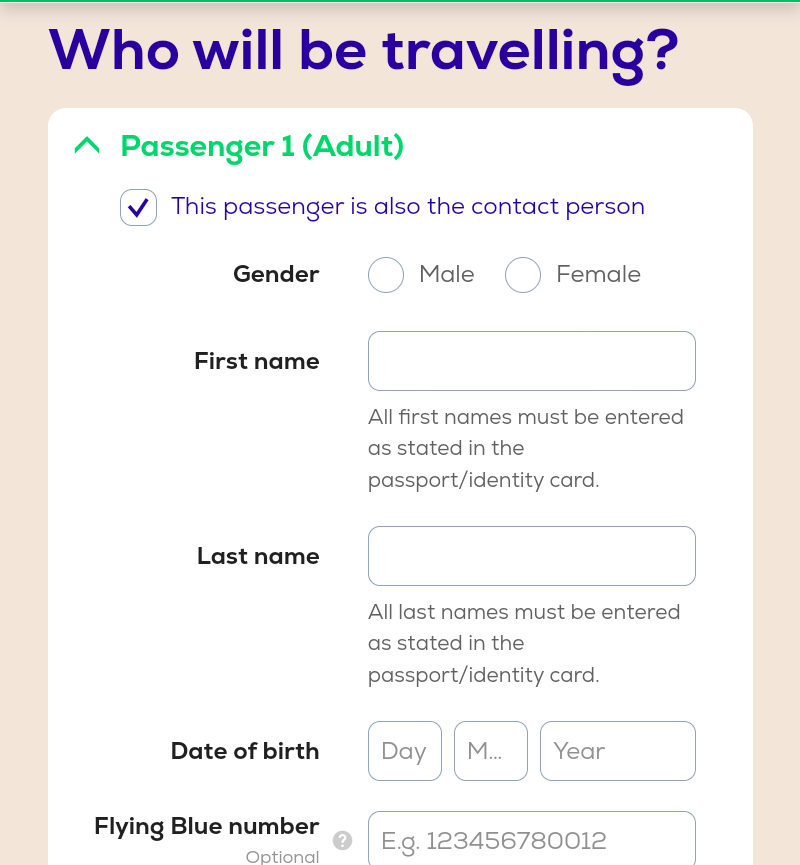Image resolution: width=800 pixels, height=865 pixels.
Task: Click the 'Who will be travelling?' heading
Action: (364, 54)
